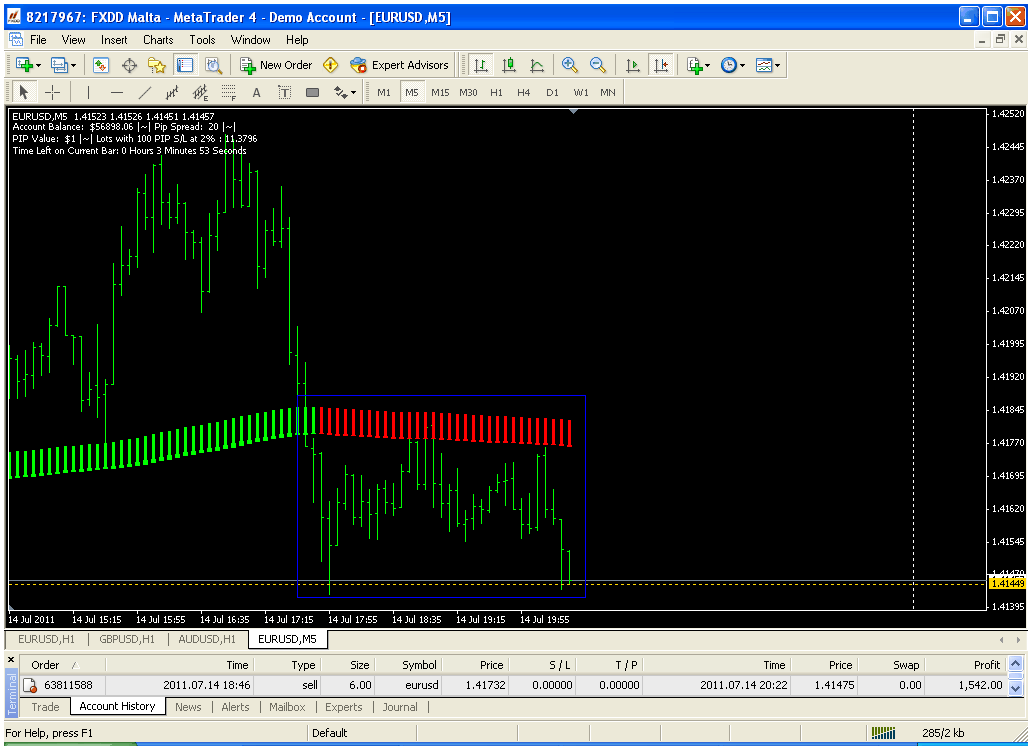Switch chart to Candlesticks mode

tap(509, 65)
